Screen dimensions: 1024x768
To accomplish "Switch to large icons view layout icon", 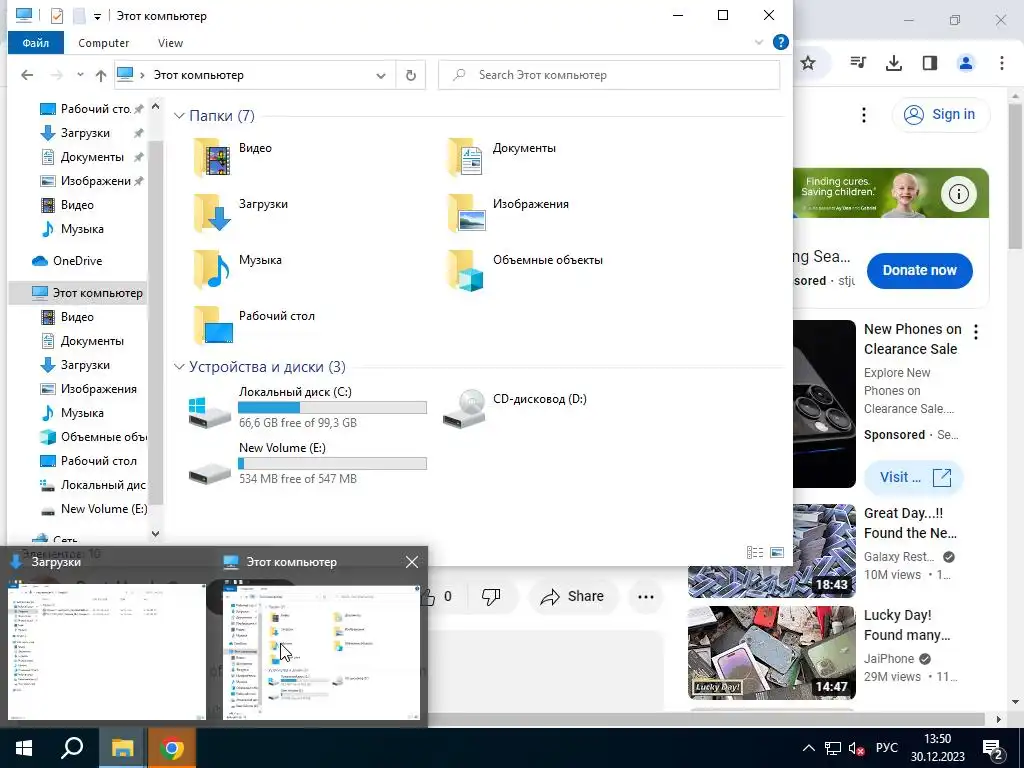I will (777, 552).
